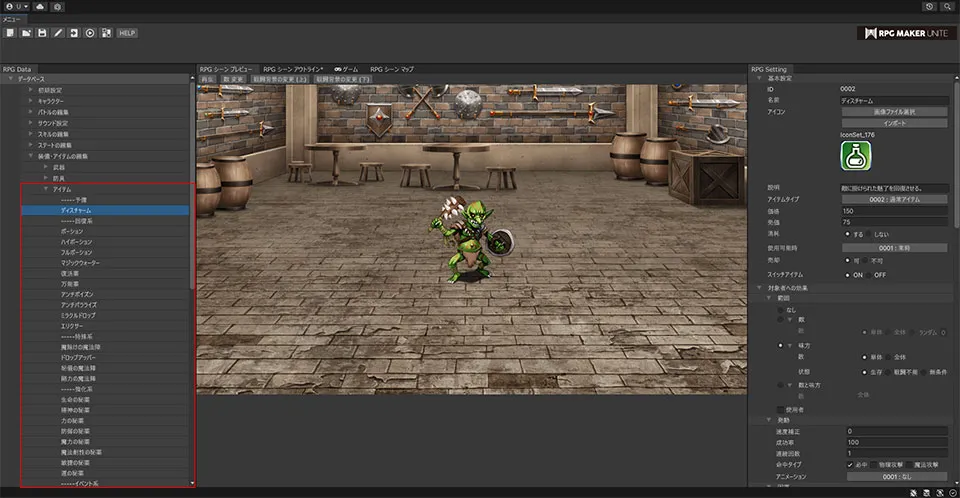Click the インポート button
960x498 pixels.
[x=893, y=123]
